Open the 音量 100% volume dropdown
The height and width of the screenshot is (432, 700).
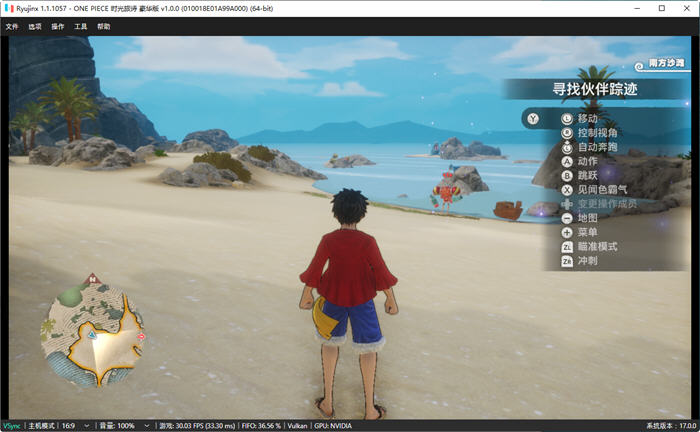124,426
